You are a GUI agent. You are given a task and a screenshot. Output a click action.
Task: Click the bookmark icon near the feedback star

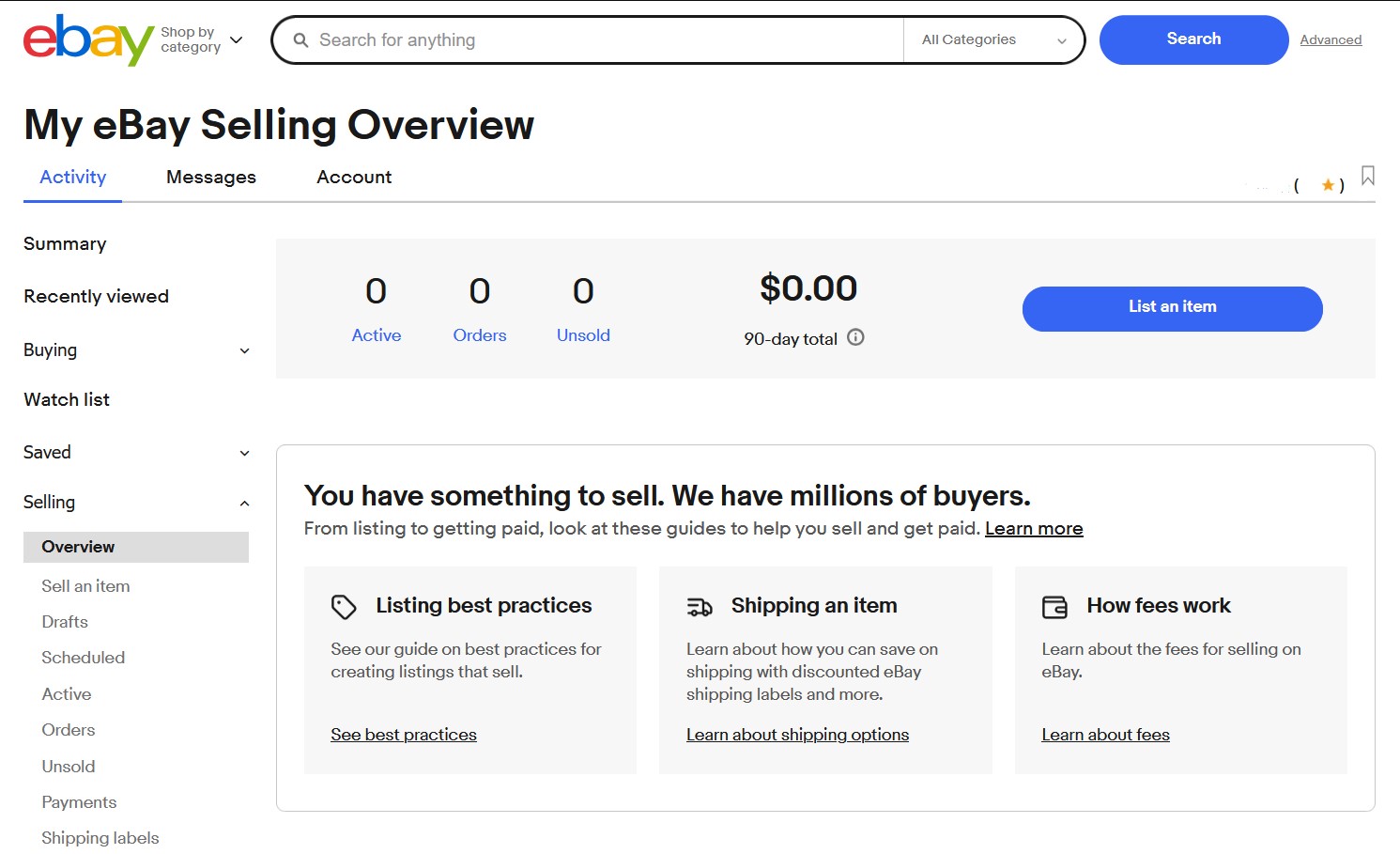click(x=1367, y=176)
